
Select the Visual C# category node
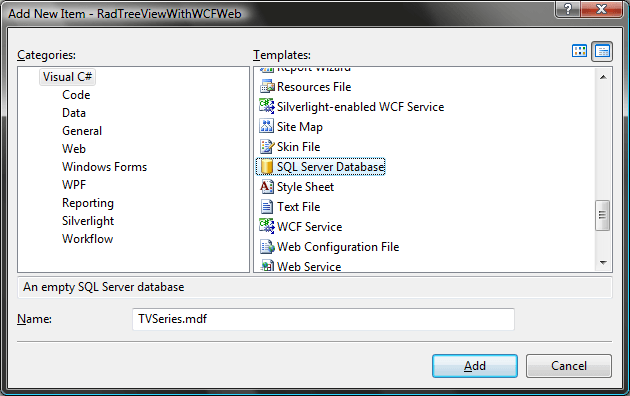click(67, 77)
